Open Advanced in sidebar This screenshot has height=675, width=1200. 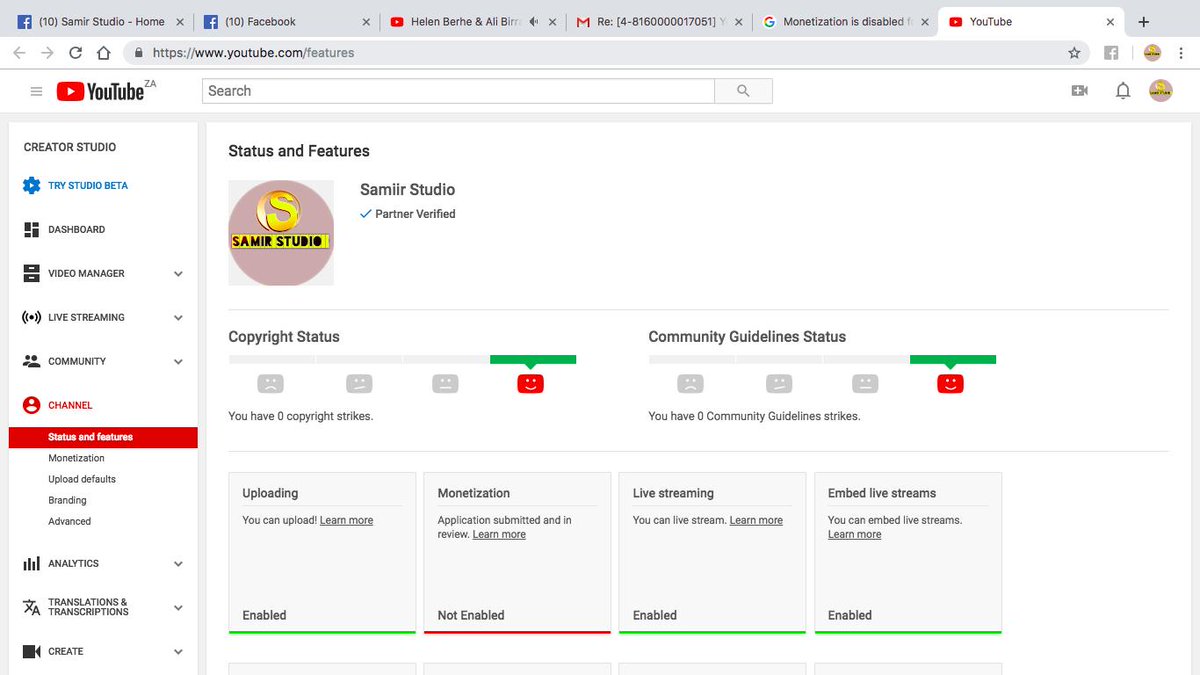tap(69, 521)
